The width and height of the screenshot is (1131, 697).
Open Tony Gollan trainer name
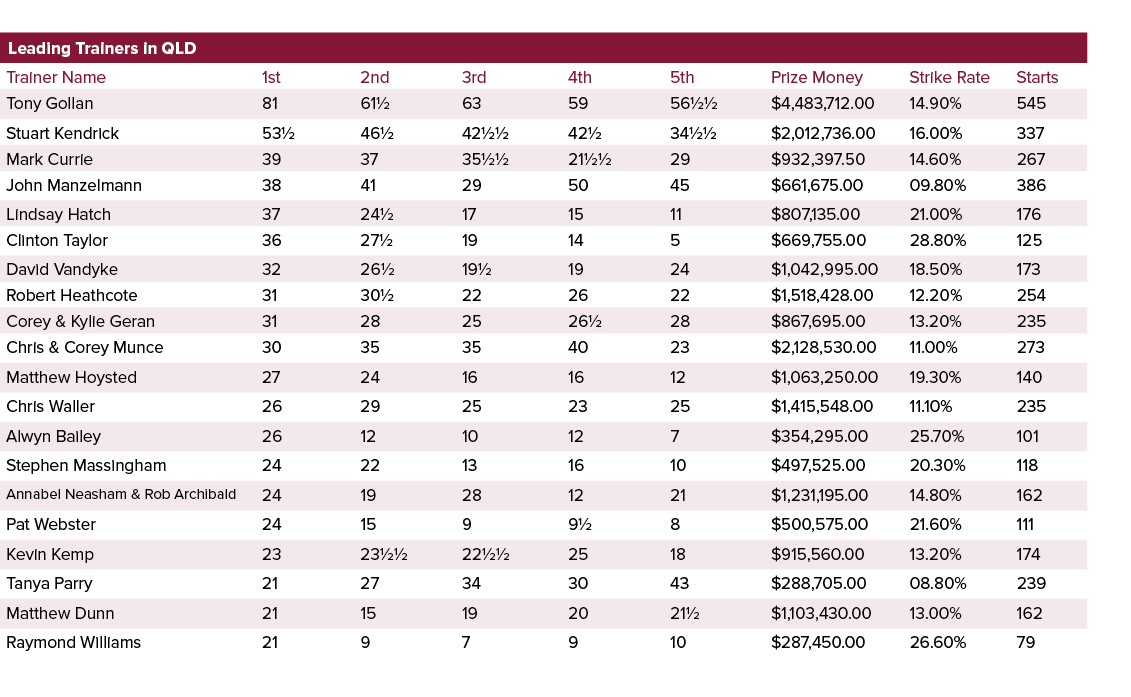(50, 103)
